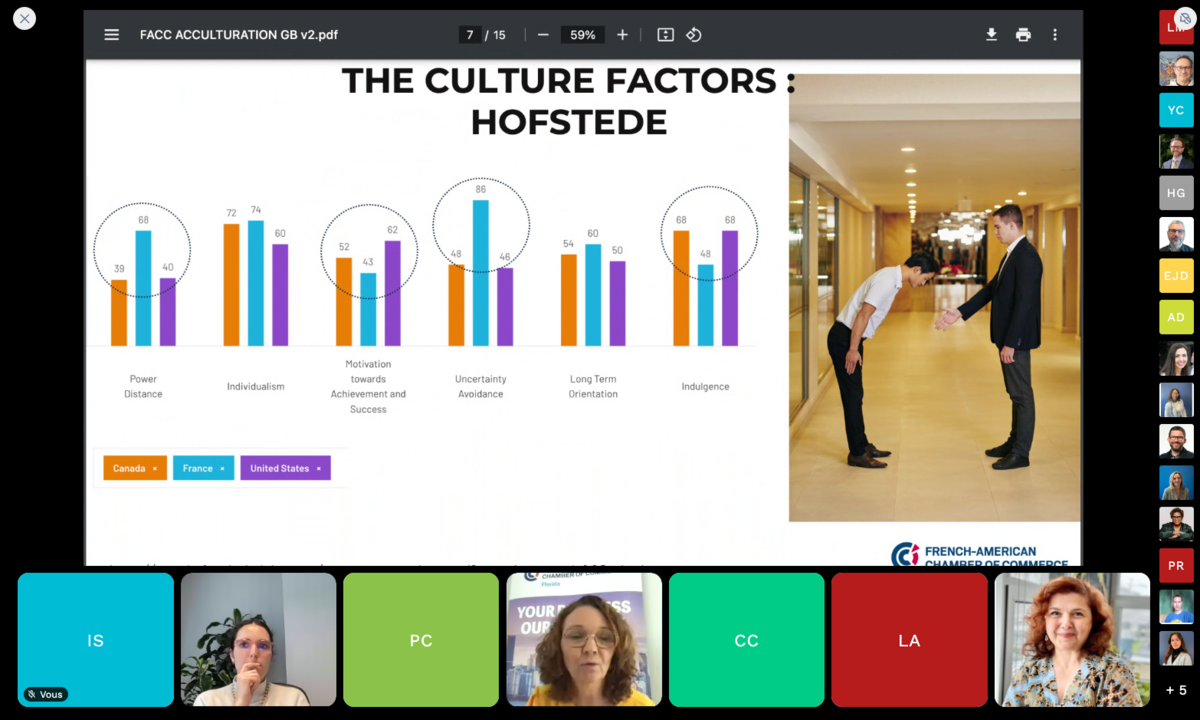Print the PDF document

click(x=1023, y=35)
